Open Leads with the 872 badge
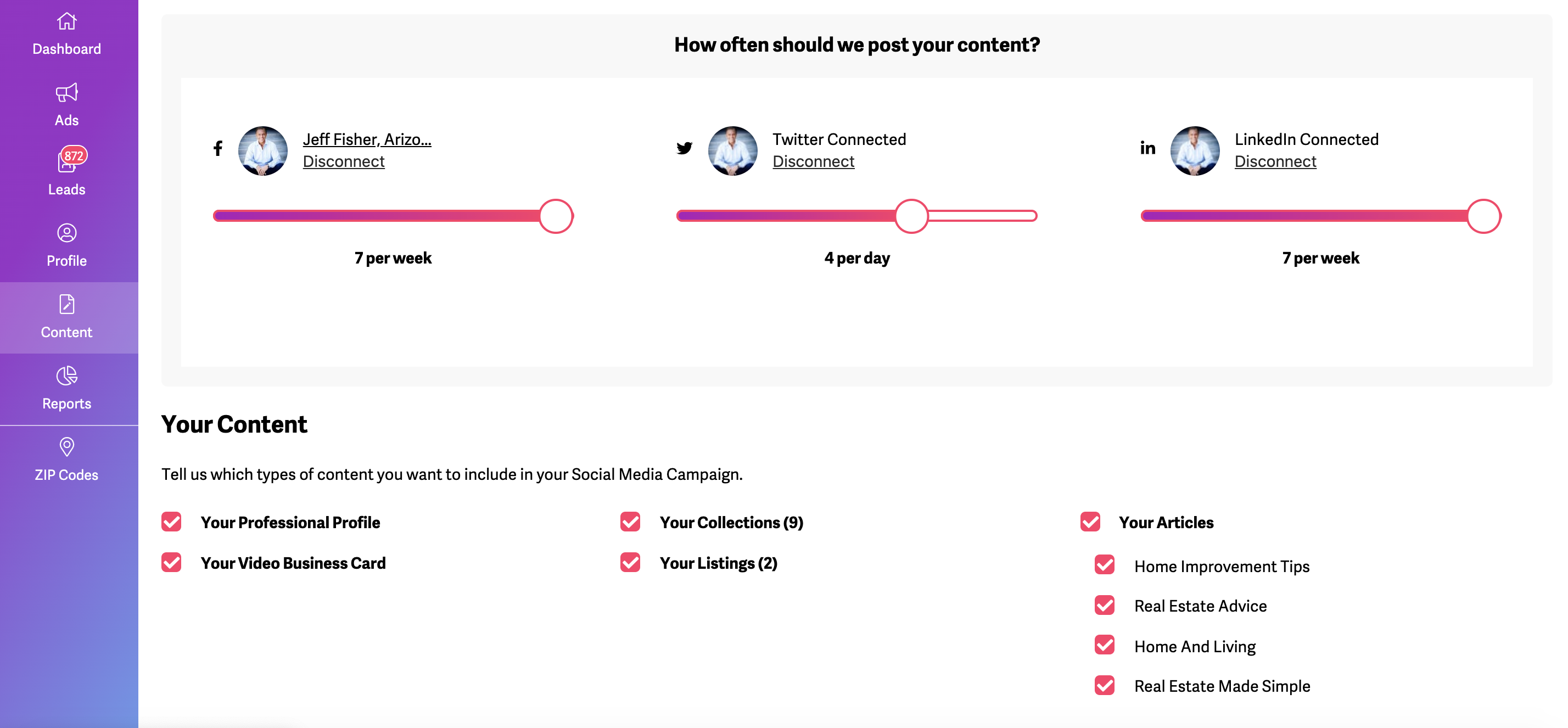This screenshot has height=728, width=1568. (x=68, y=162)
